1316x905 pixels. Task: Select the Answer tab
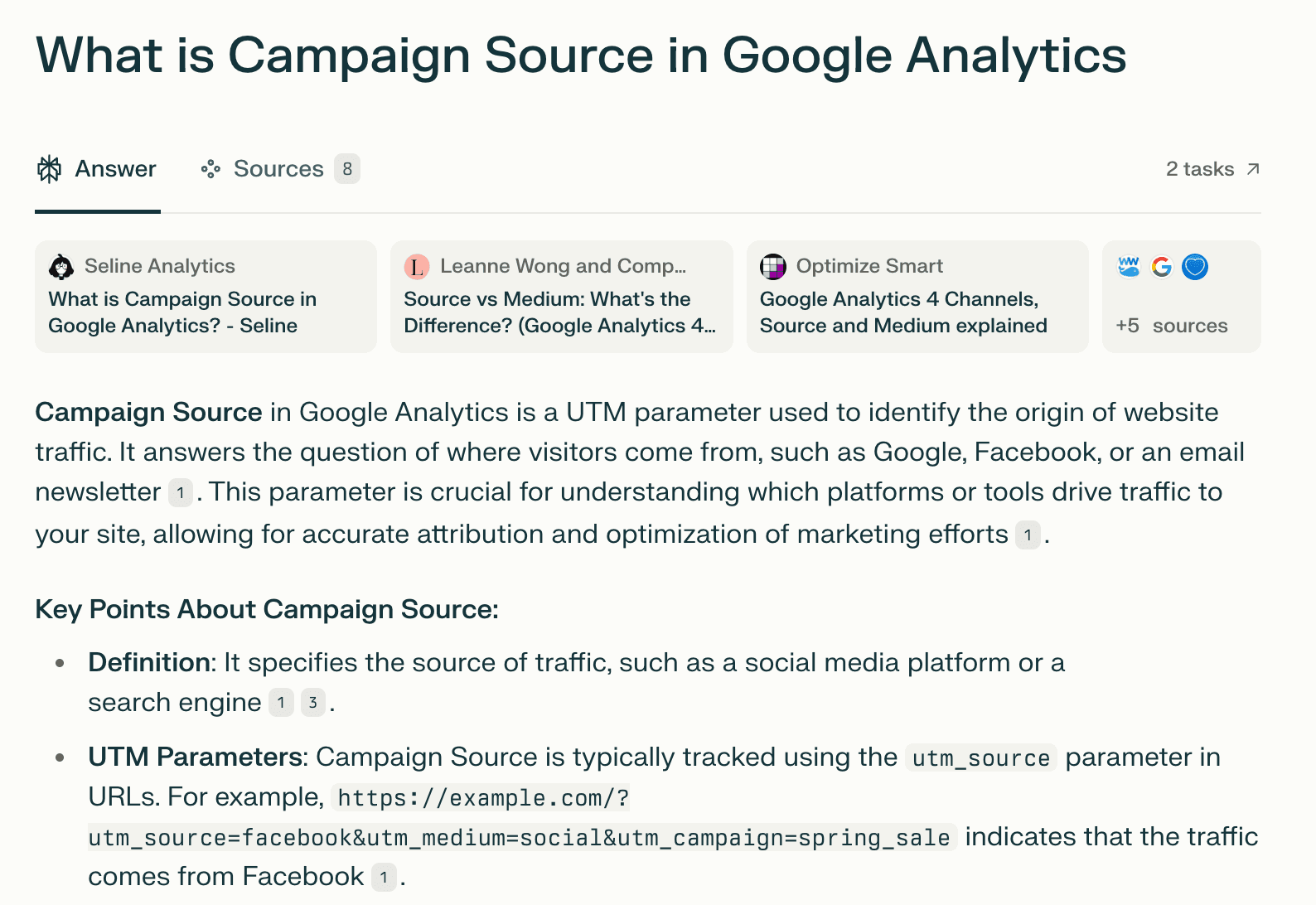pyautogui.click(x=116, y=169)
